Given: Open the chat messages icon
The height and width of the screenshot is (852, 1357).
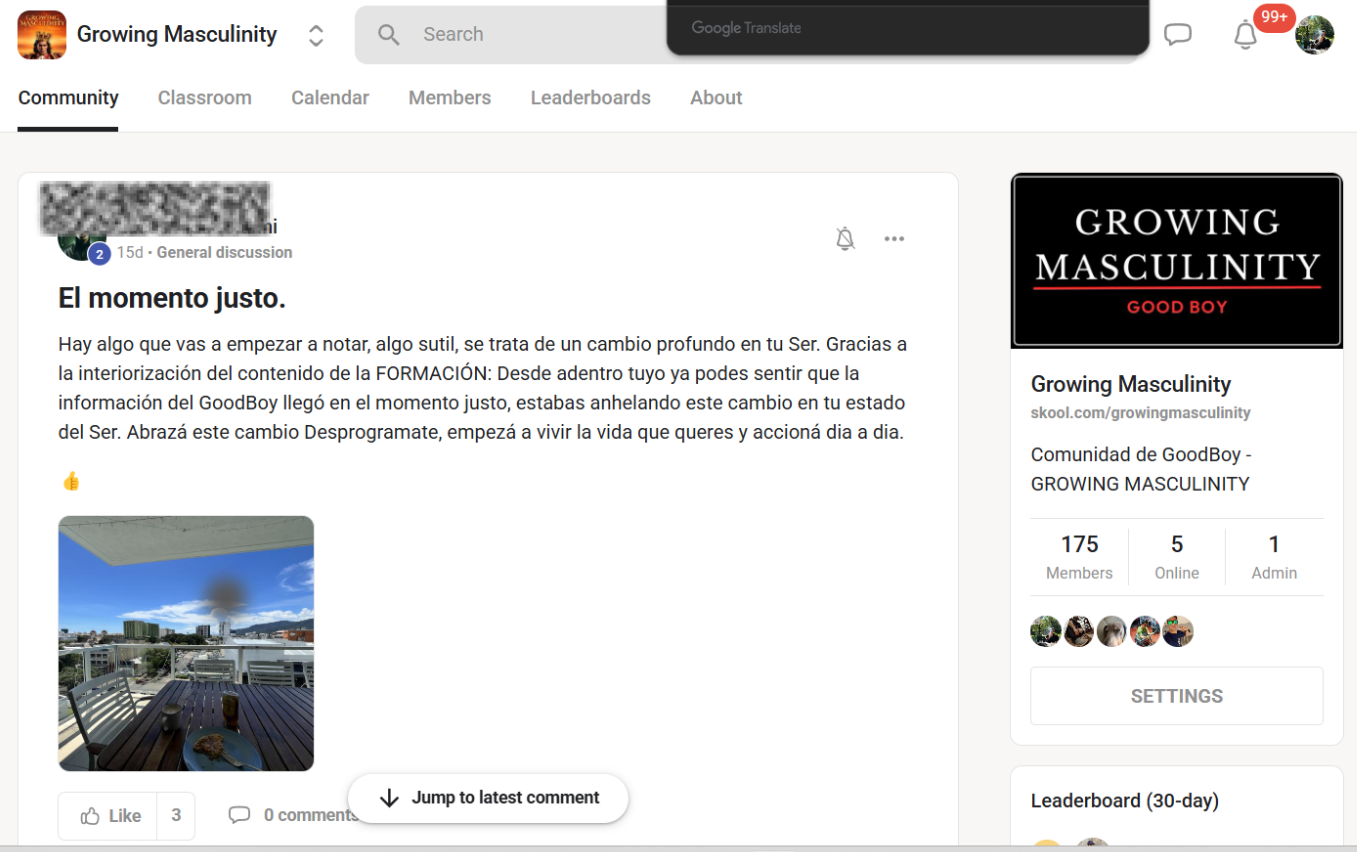Looking at the screenshot, I should [x=1177, y=35].
